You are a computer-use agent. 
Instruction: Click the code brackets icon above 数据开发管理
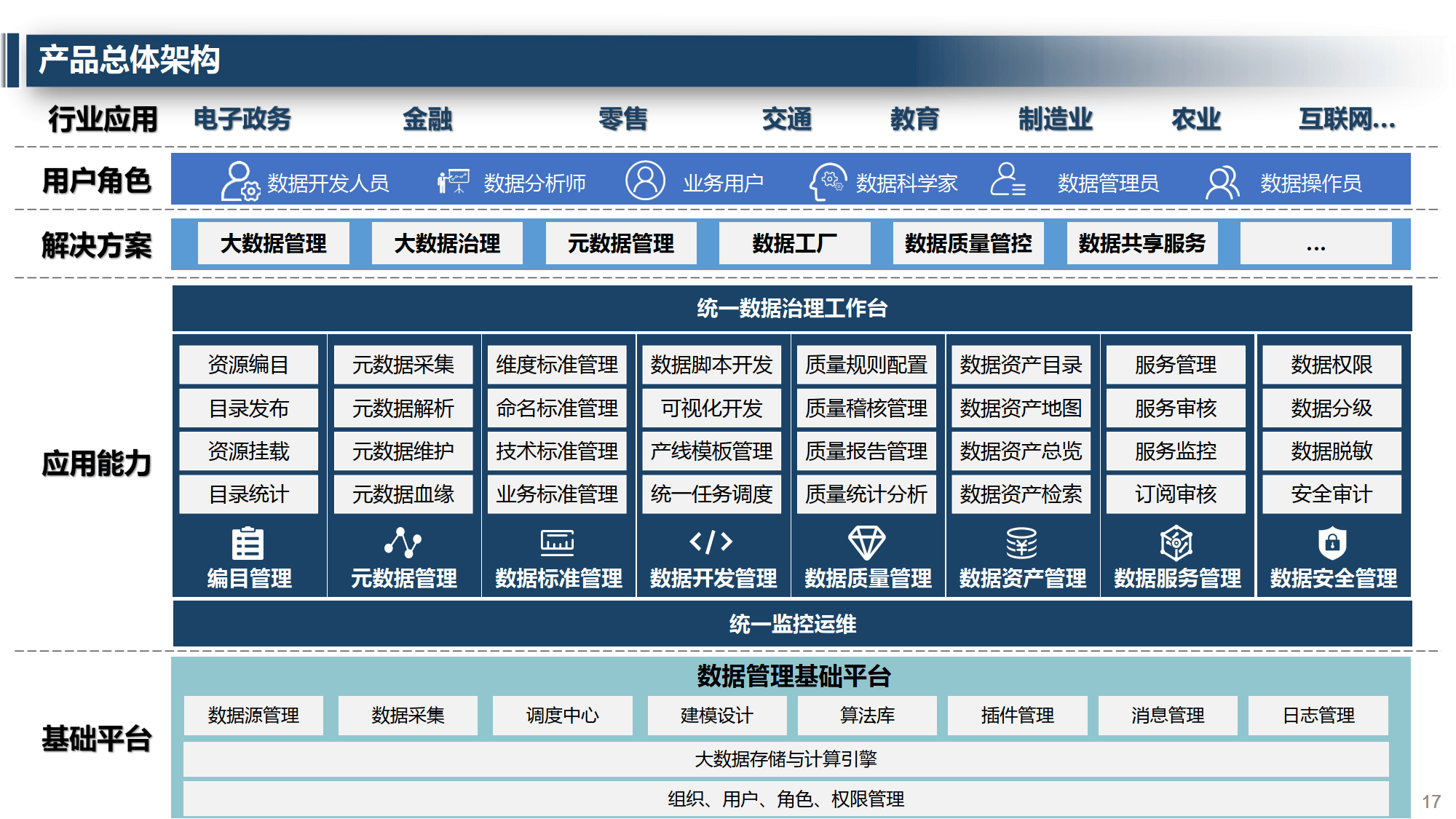pyautogui.click(x=711, y=542)
